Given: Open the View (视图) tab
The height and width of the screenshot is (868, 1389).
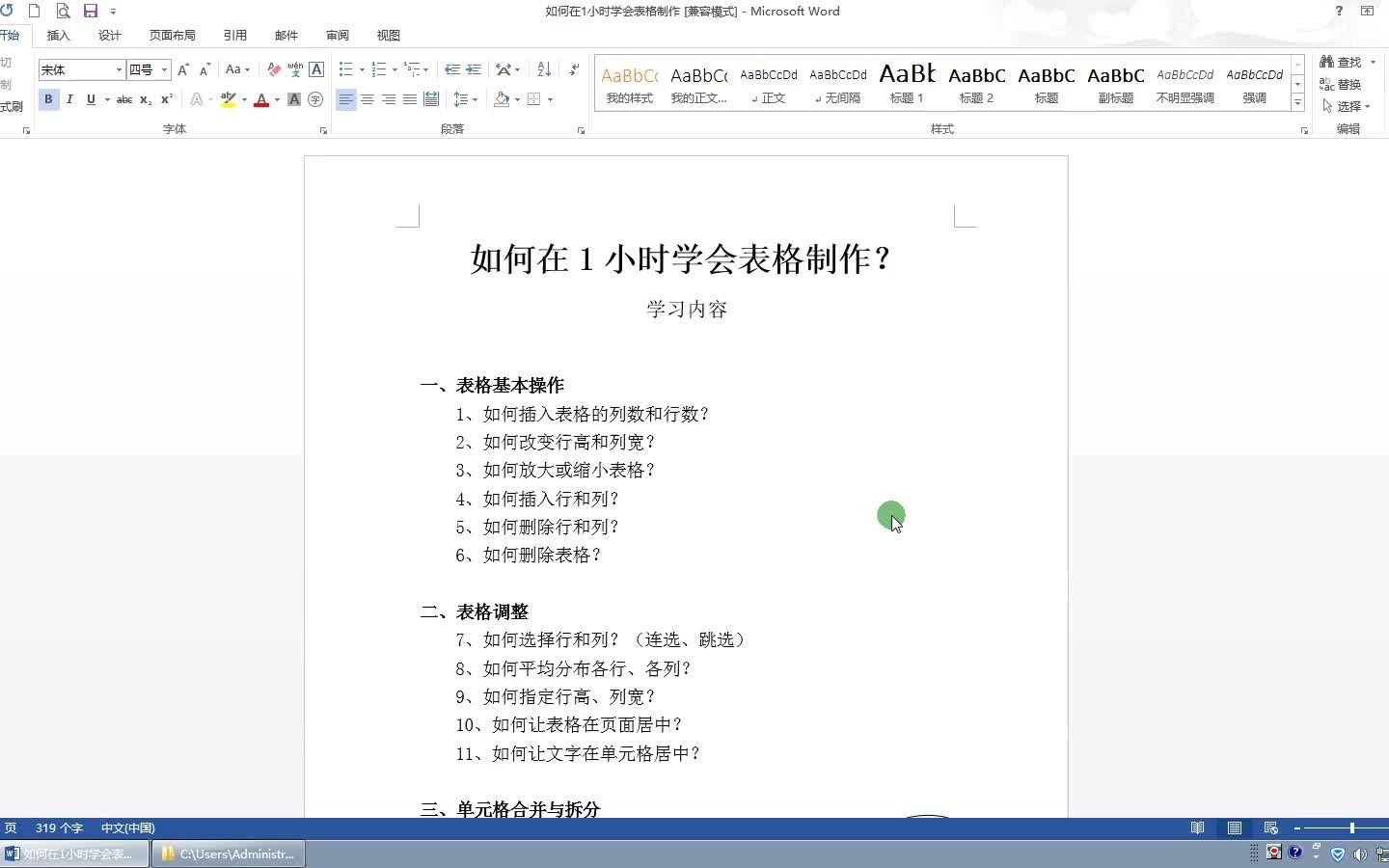Looking at the screenshot, I should point(389,35).
